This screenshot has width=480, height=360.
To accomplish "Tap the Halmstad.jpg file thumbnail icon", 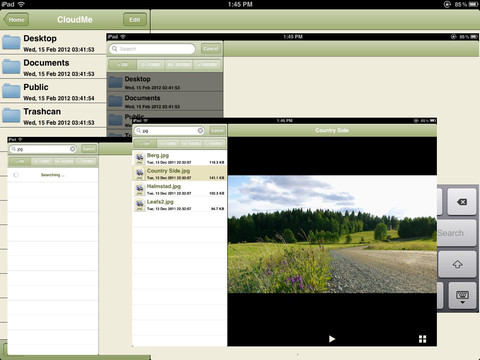I will [x=139, y=189].
